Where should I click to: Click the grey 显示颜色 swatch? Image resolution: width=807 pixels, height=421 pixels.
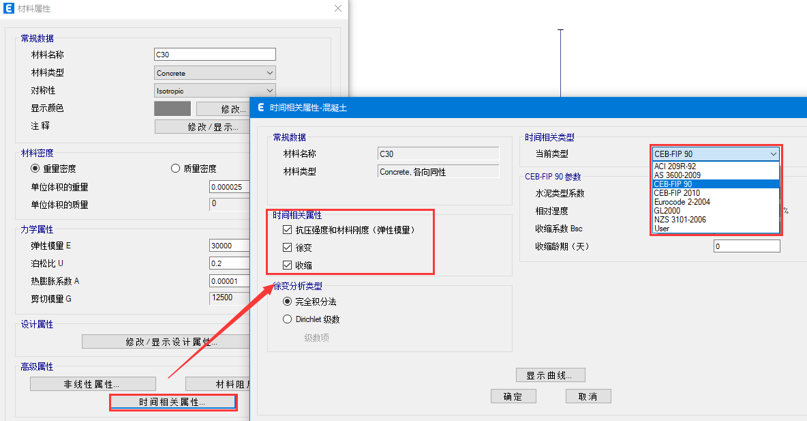click(172, 109)
